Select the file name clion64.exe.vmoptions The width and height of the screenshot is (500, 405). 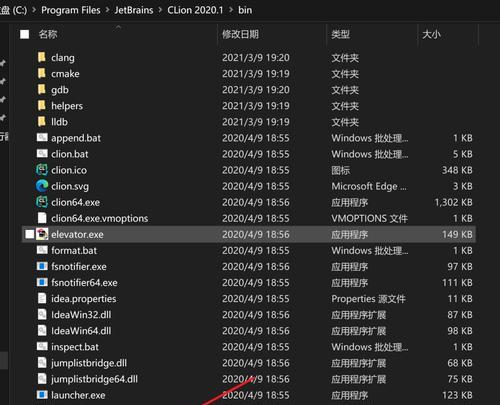(x=100, y=218)
